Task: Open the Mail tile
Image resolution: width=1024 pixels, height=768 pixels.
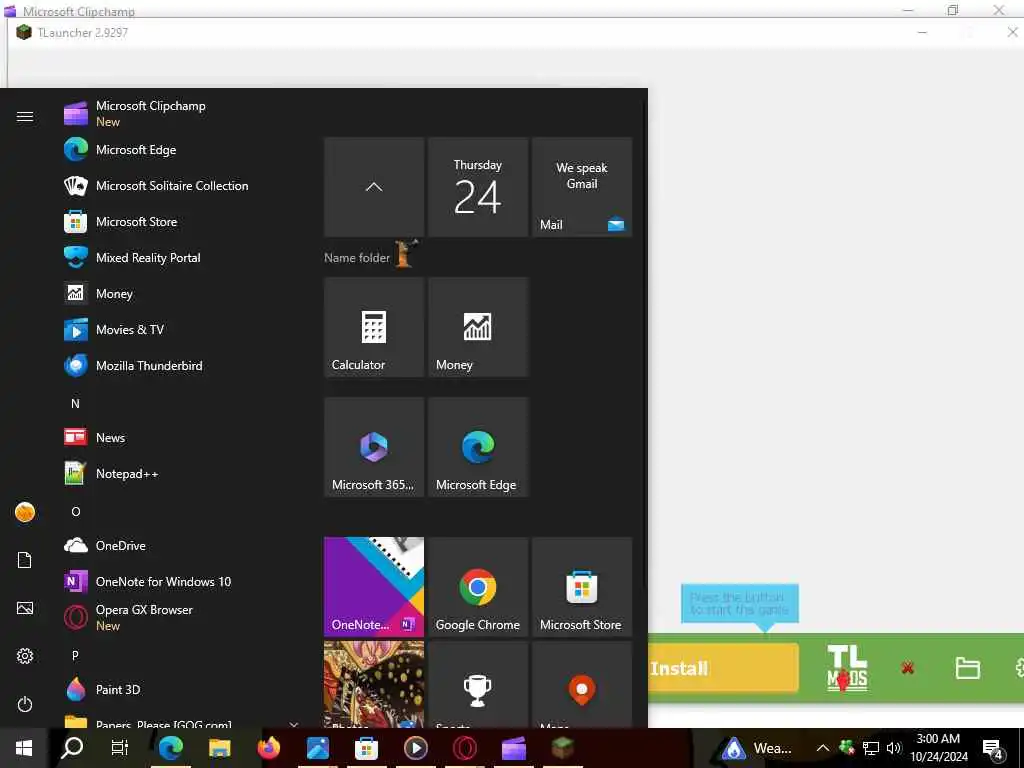Action: pyautogui.click(x=582, y=187)
